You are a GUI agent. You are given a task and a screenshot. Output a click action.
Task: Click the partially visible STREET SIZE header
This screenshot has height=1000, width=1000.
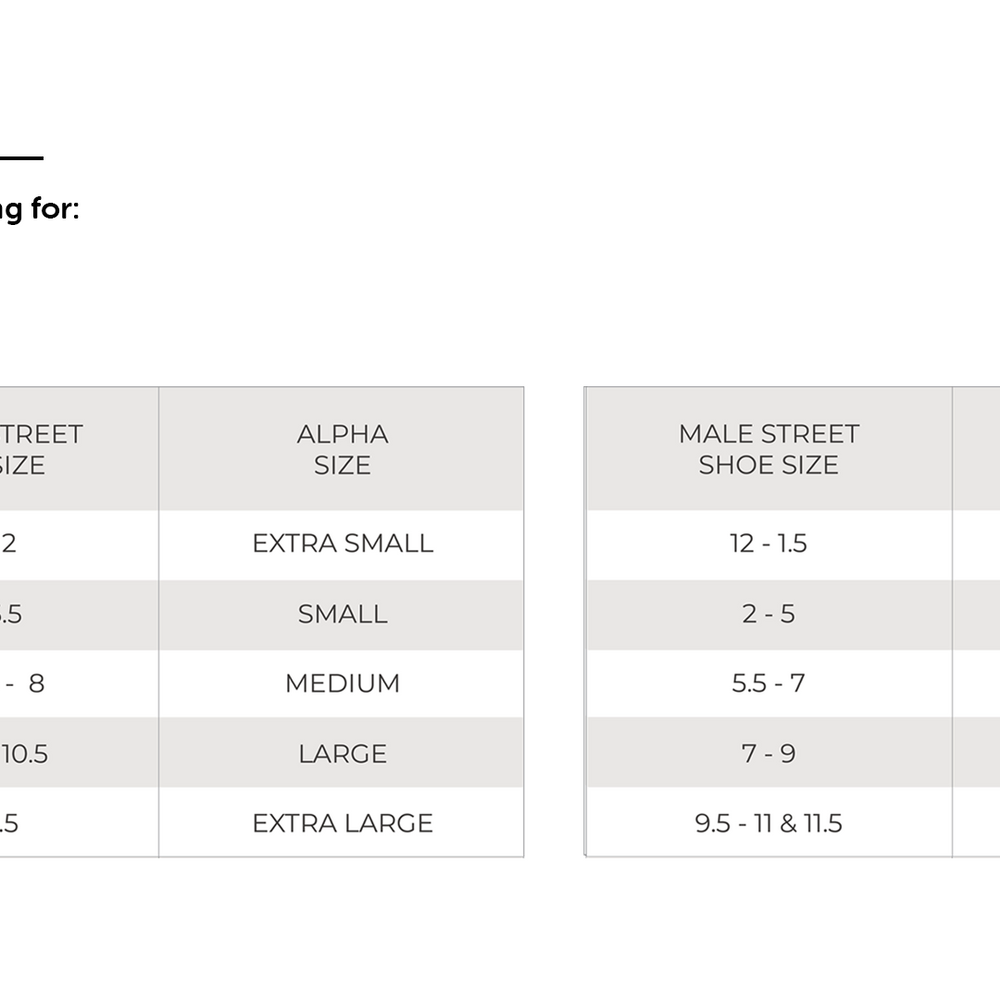[x=79, y=449]
